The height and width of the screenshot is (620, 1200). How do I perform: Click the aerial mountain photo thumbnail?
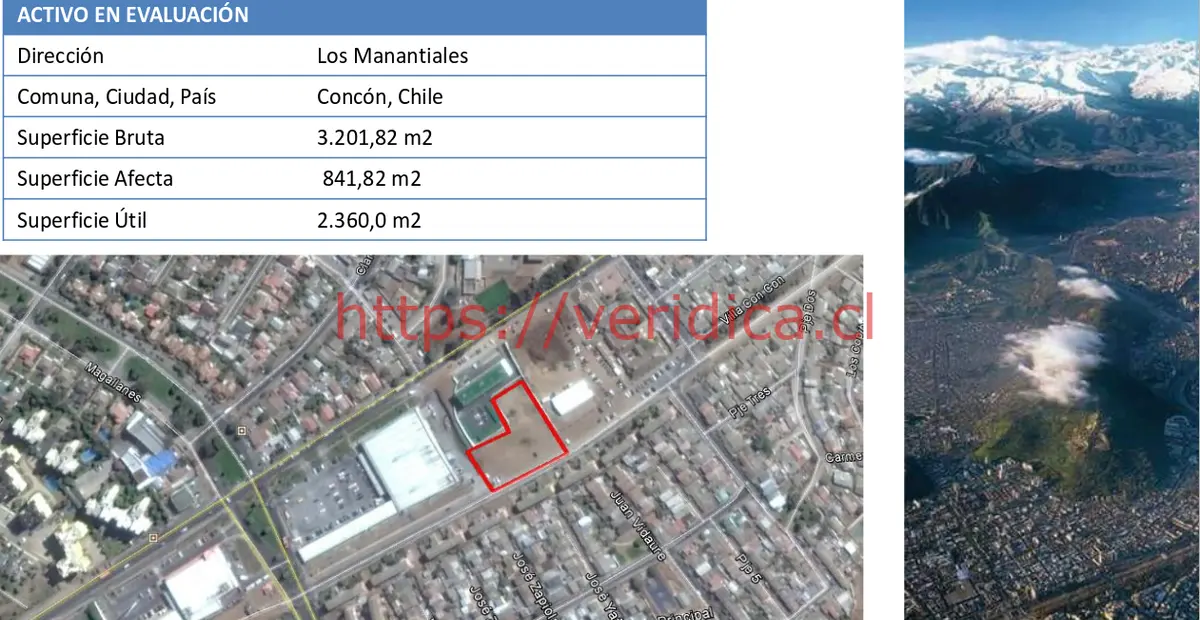(1050, 310)
